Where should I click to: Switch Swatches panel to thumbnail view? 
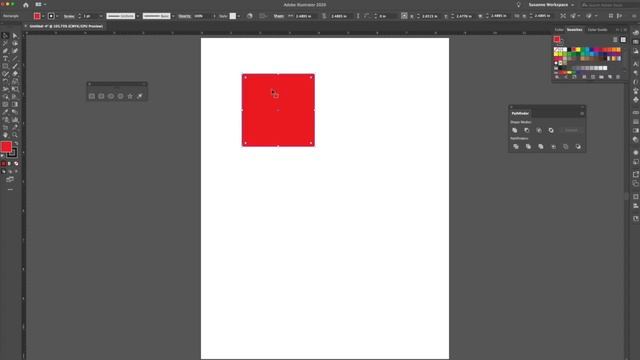click(623, 40)
